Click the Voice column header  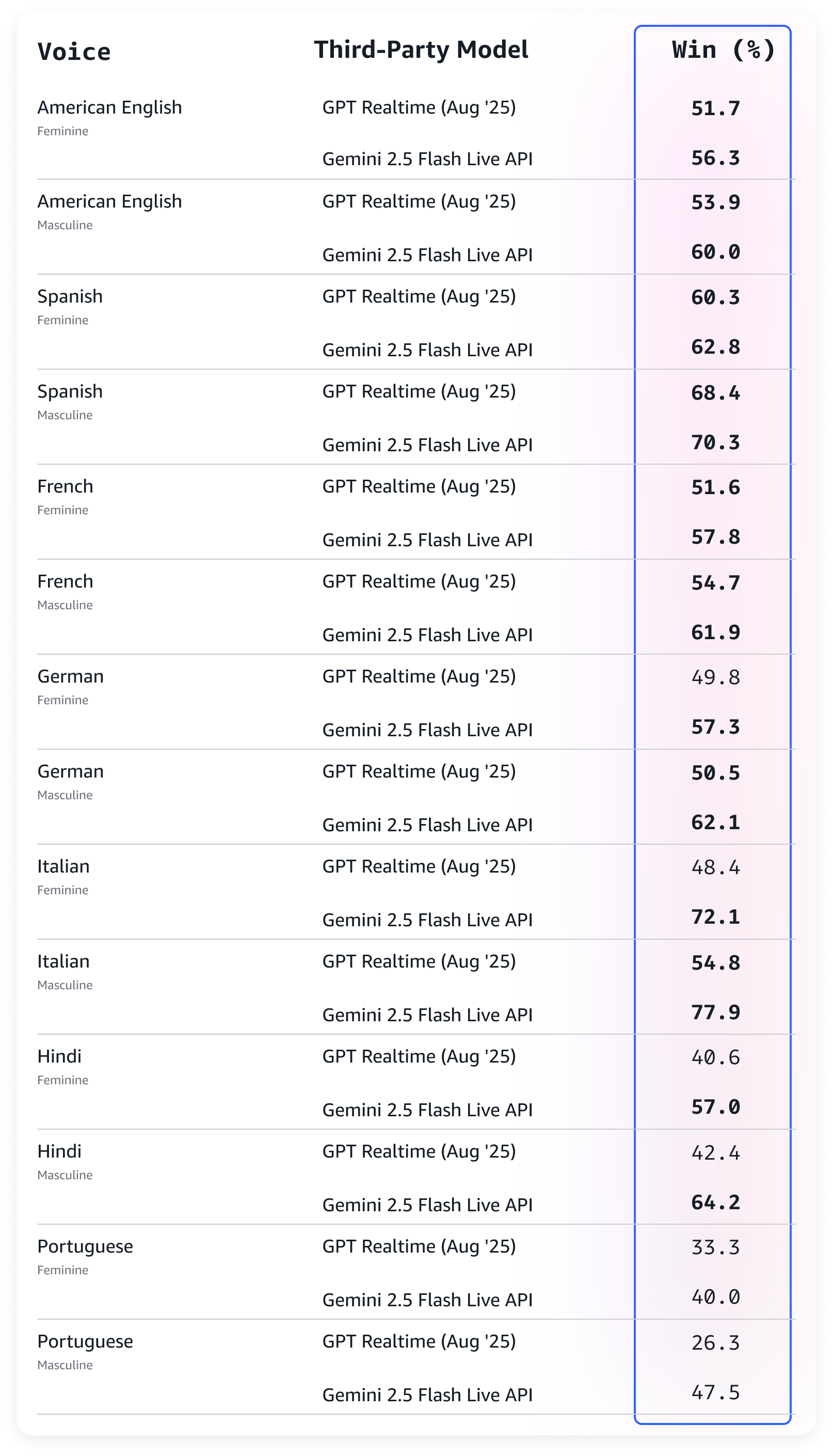[74, 52]
